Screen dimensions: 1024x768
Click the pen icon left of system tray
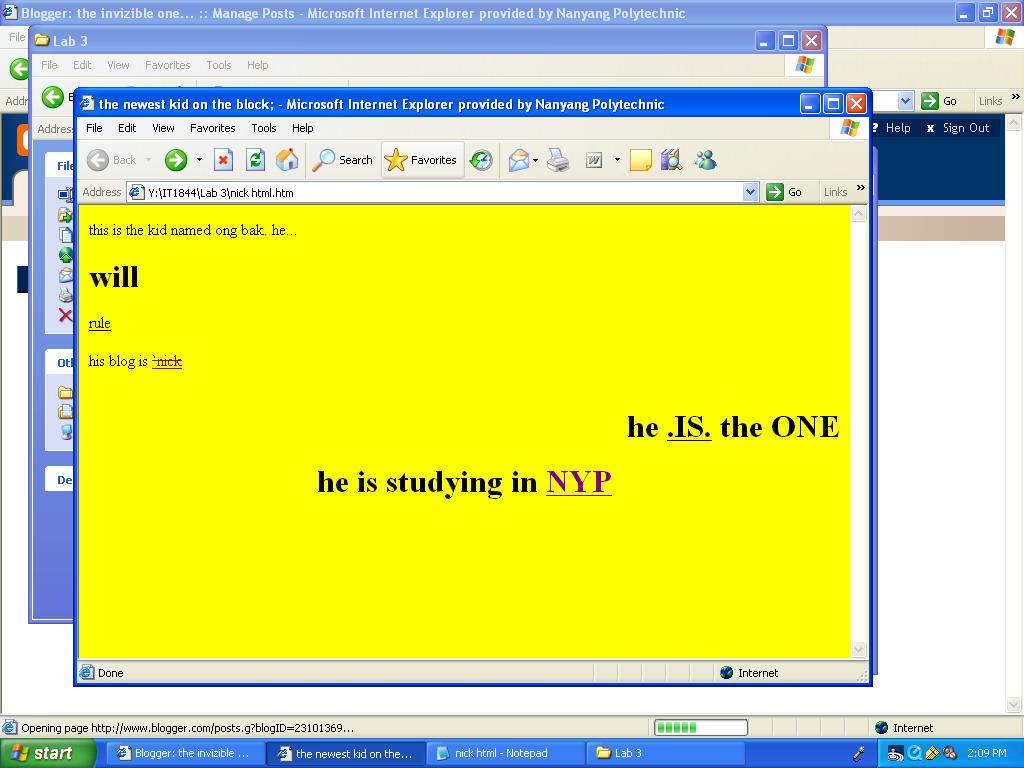pyautogui.click(x=858, y=754)
